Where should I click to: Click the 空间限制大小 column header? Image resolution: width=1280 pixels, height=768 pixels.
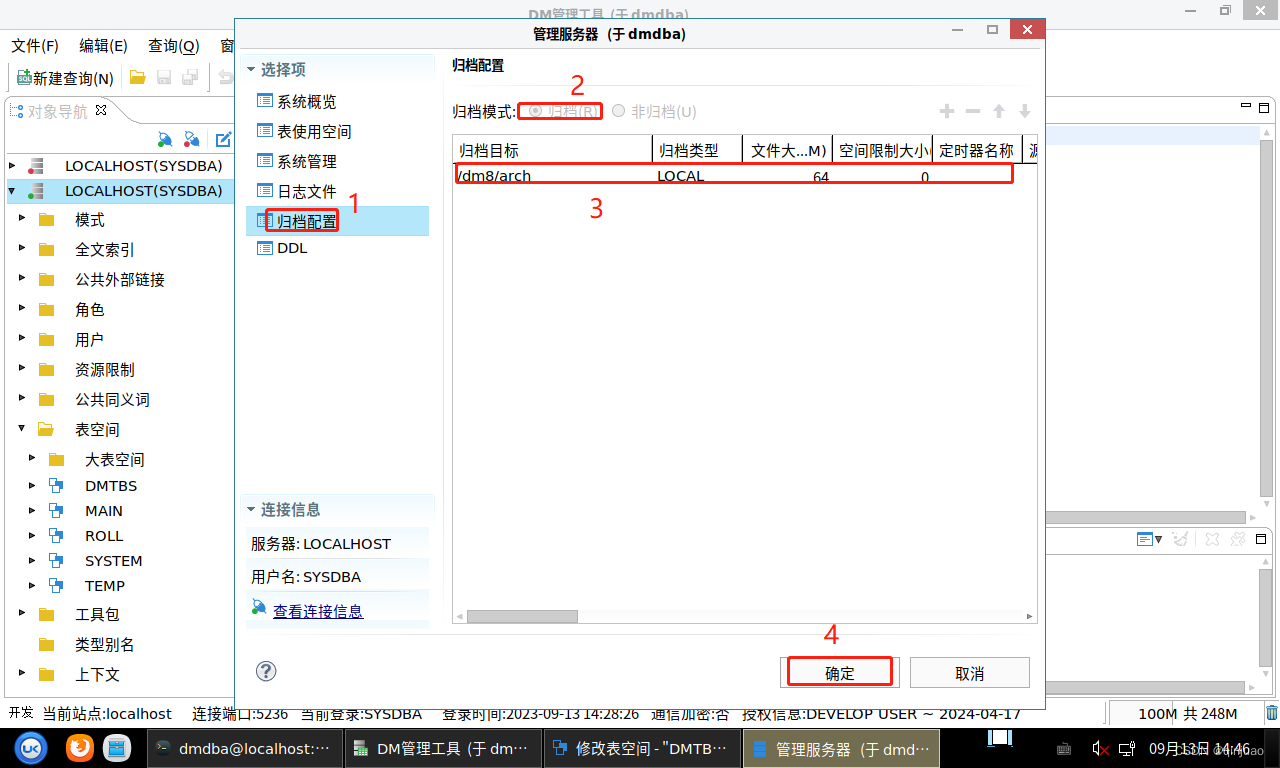point(883,150)
